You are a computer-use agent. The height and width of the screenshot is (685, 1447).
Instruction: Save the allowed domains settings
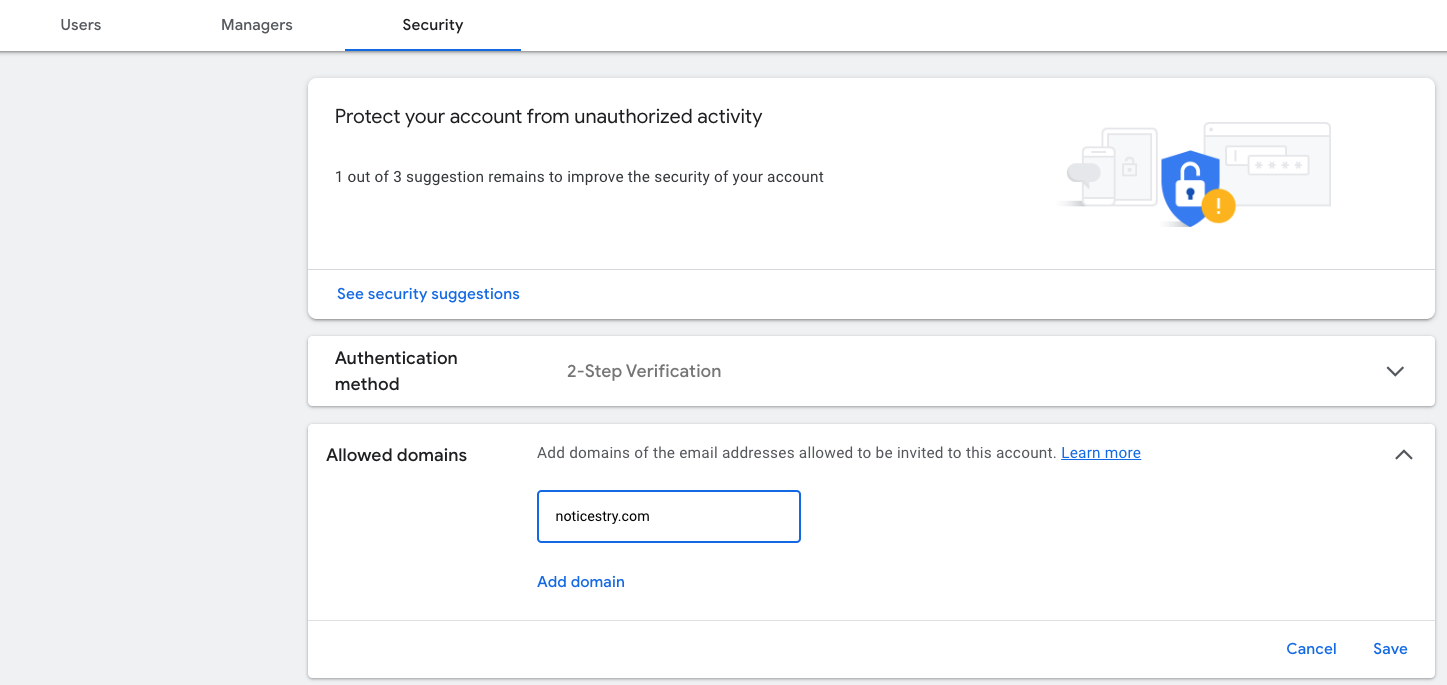coord(1390,649)
